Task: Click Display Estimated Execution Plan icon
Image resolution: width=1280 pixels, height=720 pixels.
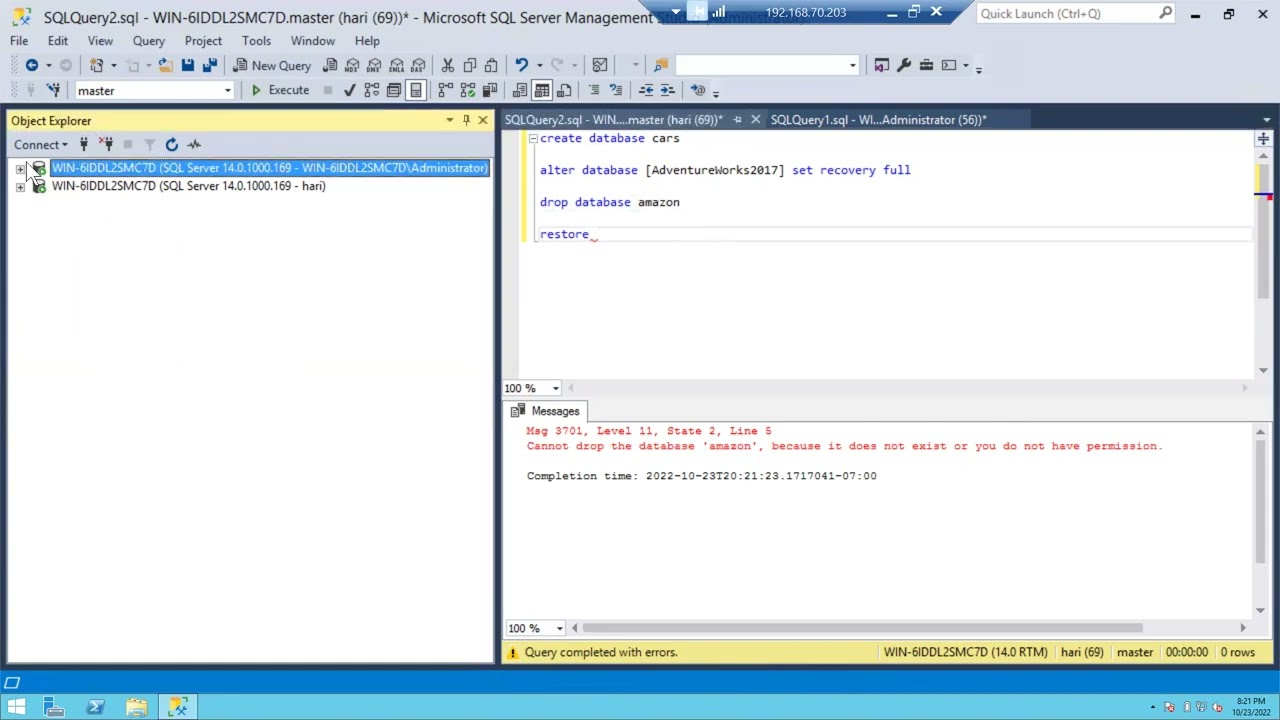Action: coord(371,90)
